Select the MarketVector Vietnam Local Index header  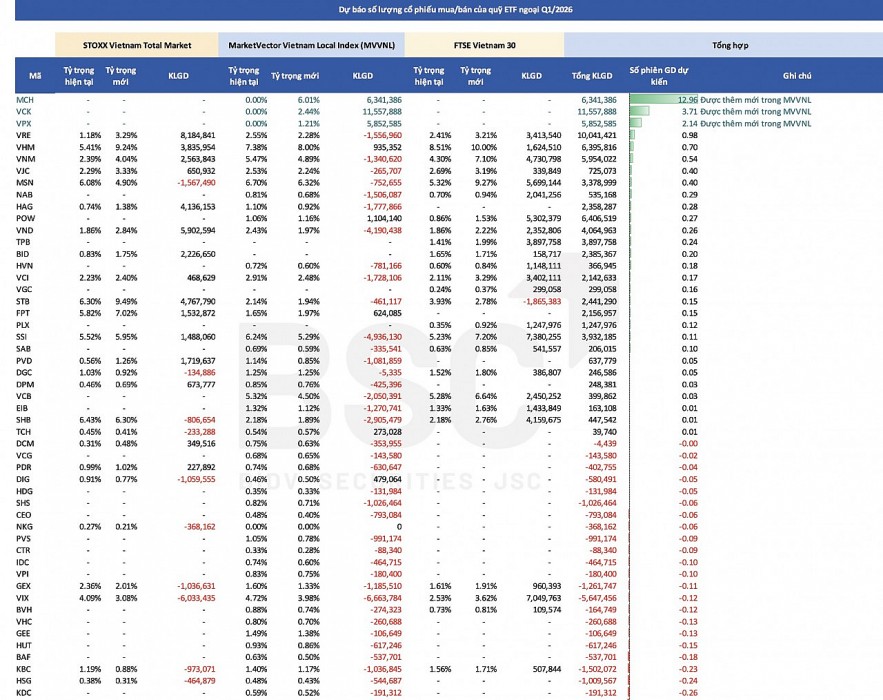[x=310, y=45]
